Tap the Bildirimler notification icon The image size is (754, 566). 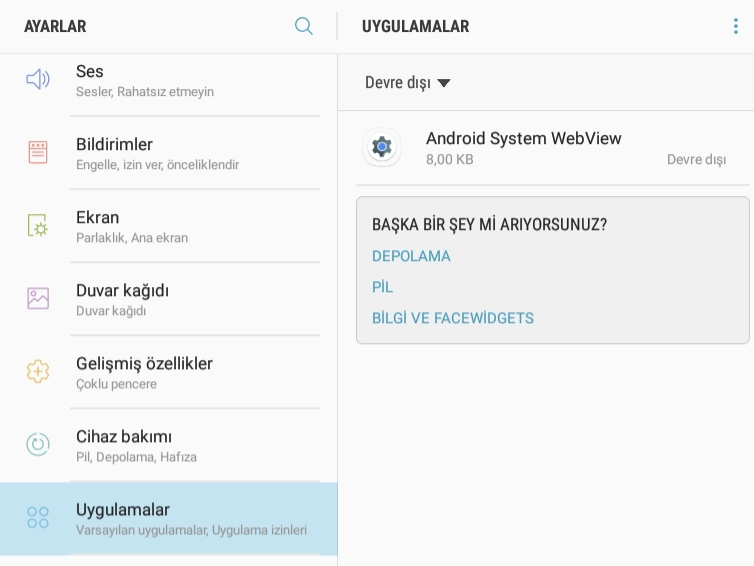pos(38,152)
